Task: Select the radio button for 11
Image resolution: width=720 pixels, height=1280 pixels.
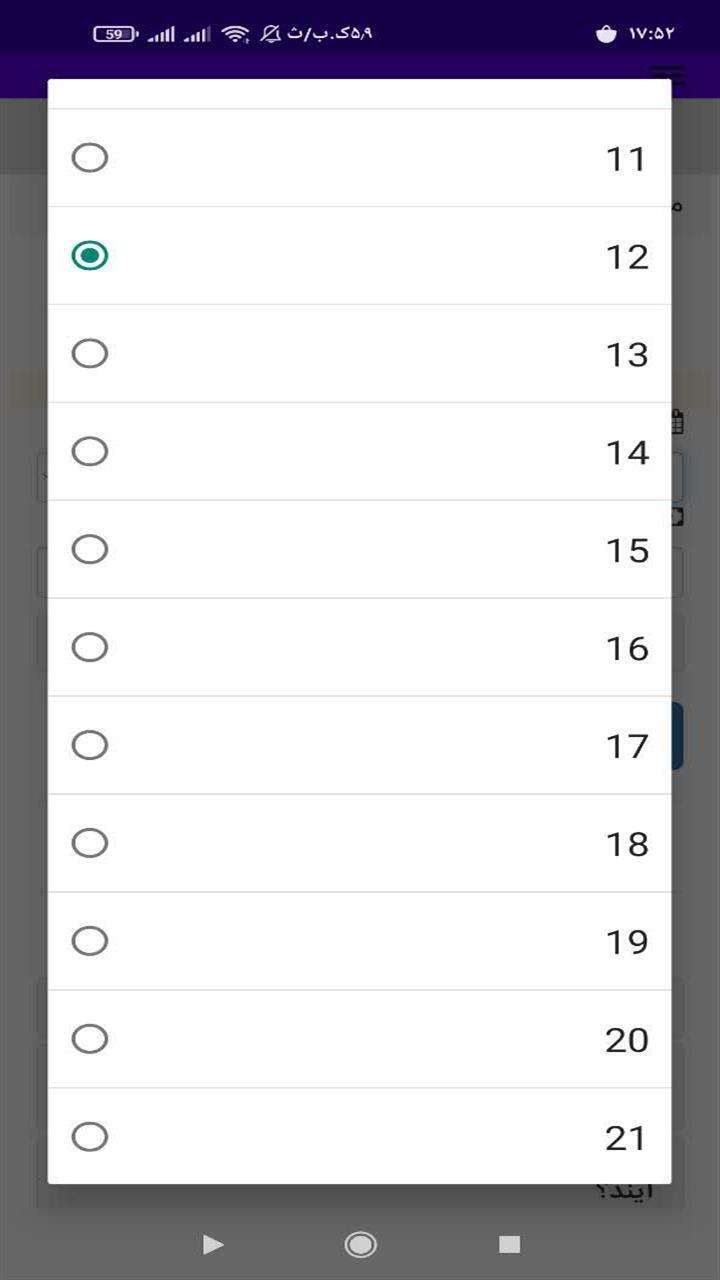Action: click(x=90, y=158)
